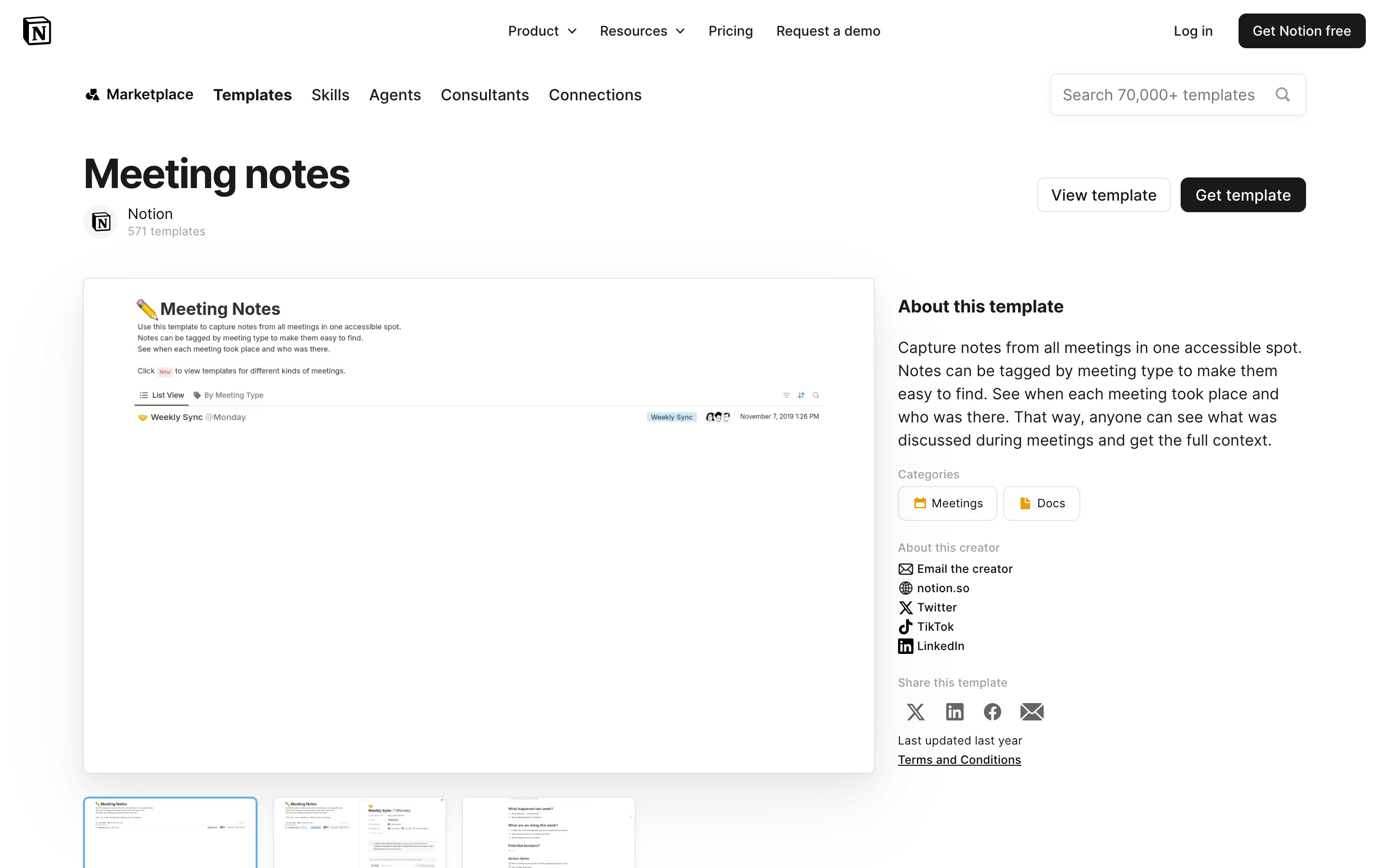Click About this template heading

(980, 307)
